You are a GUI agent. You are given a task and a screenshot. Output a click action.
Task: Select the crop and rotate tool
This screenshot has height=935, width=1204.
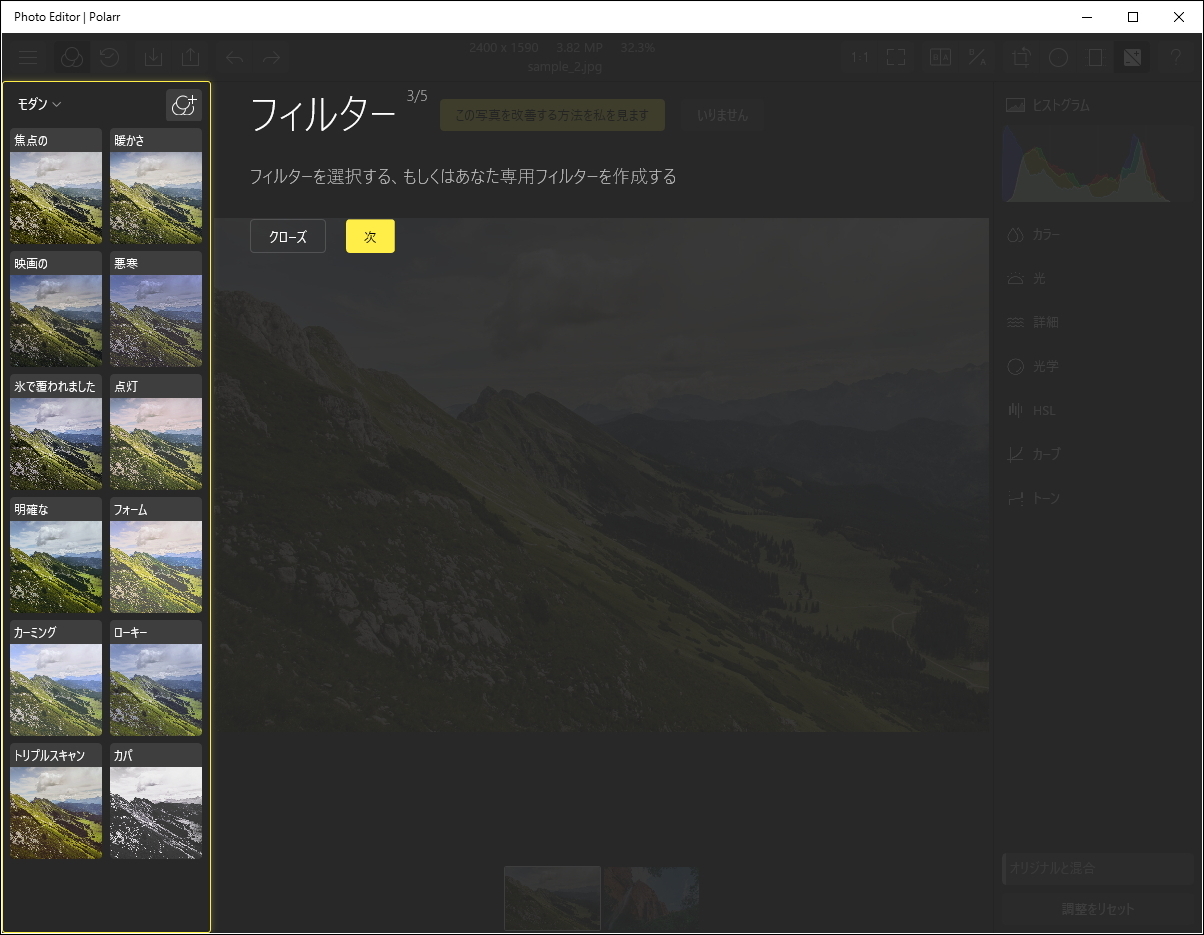coord(1020,57)
